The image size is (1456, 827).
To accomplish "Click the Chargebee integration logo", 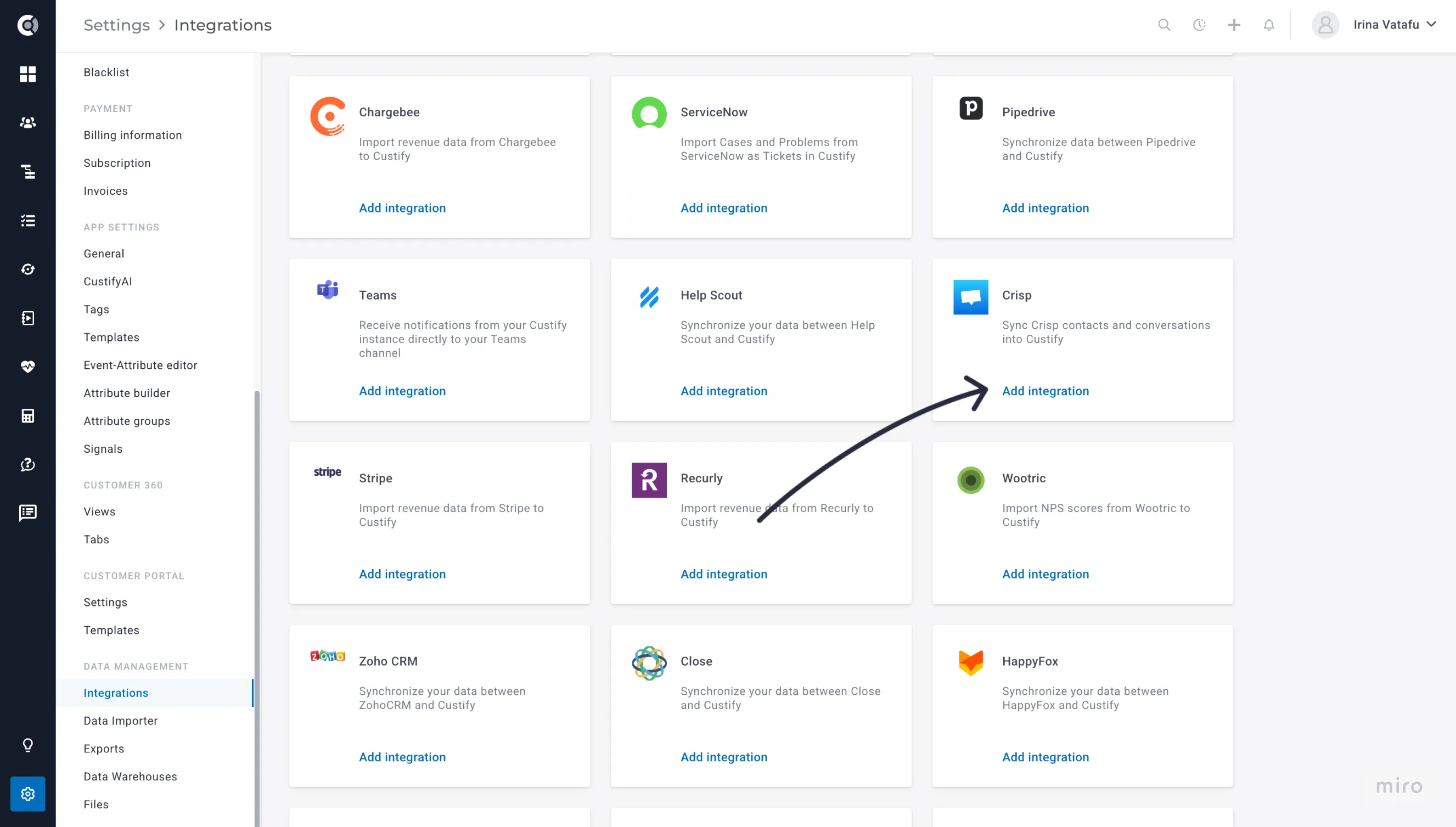I will [328, 116].
